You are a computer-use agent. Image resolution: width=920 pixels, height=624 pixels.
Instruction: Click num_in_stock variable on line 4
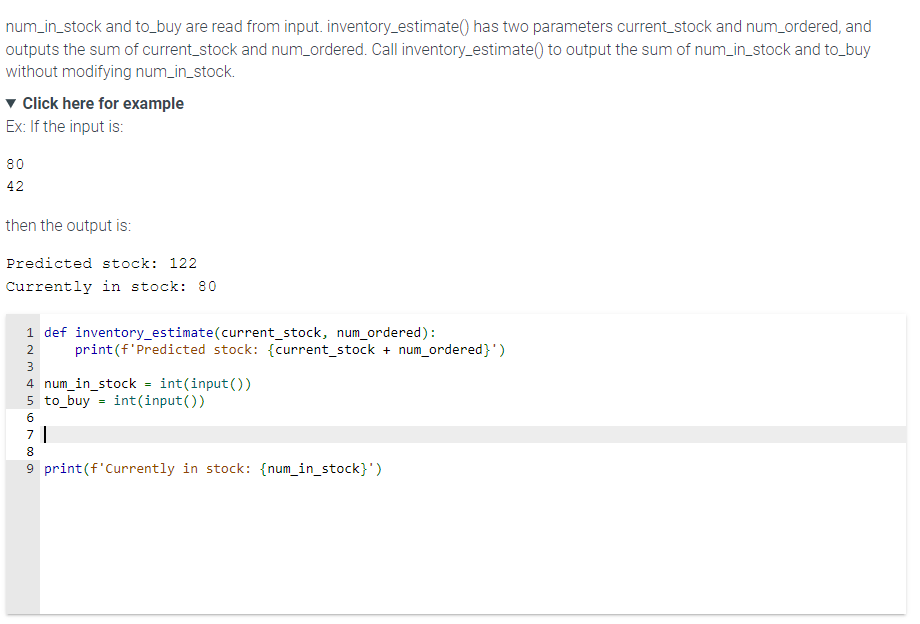pos(89,383)
